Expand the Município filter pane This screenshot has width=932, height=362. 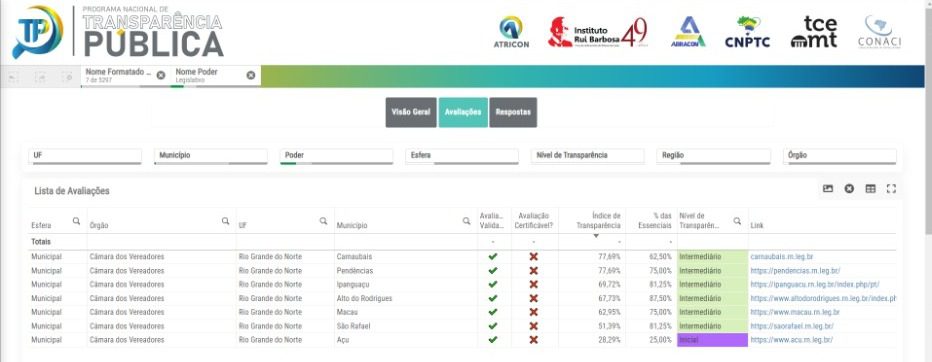[x=211, y=156]
